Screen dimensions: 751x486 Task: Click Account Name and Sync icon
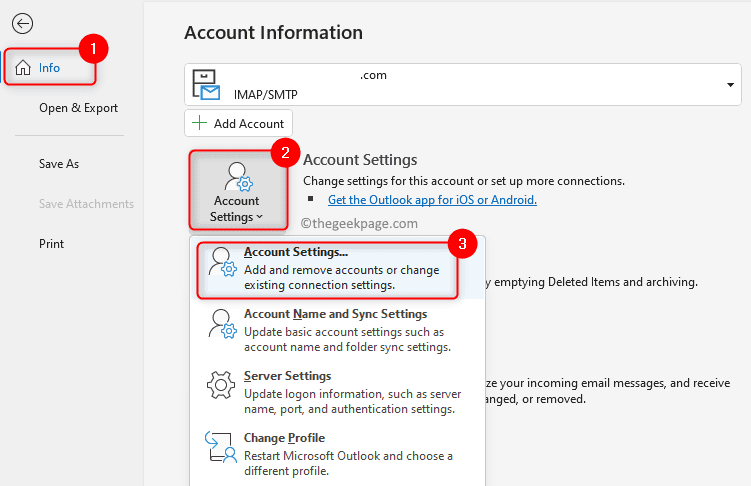tap(222, 324)
